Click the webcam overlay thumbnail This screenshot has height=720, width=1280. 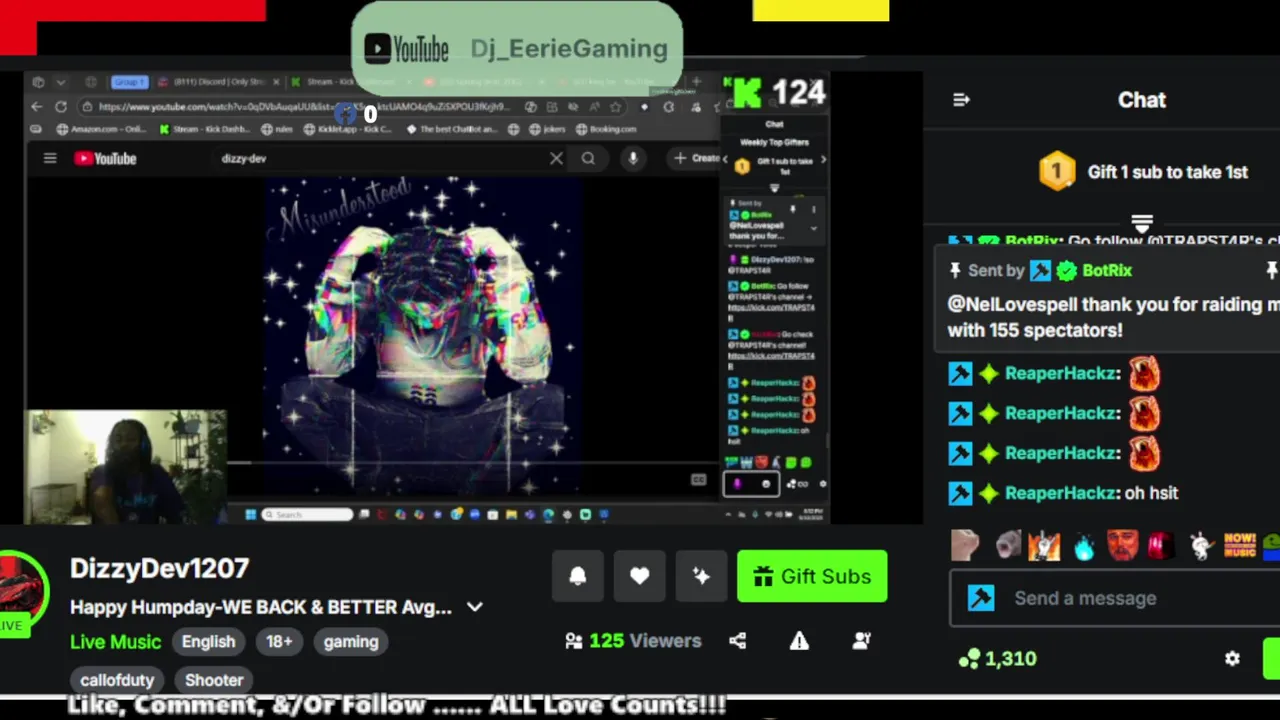[x=126, y=466]
